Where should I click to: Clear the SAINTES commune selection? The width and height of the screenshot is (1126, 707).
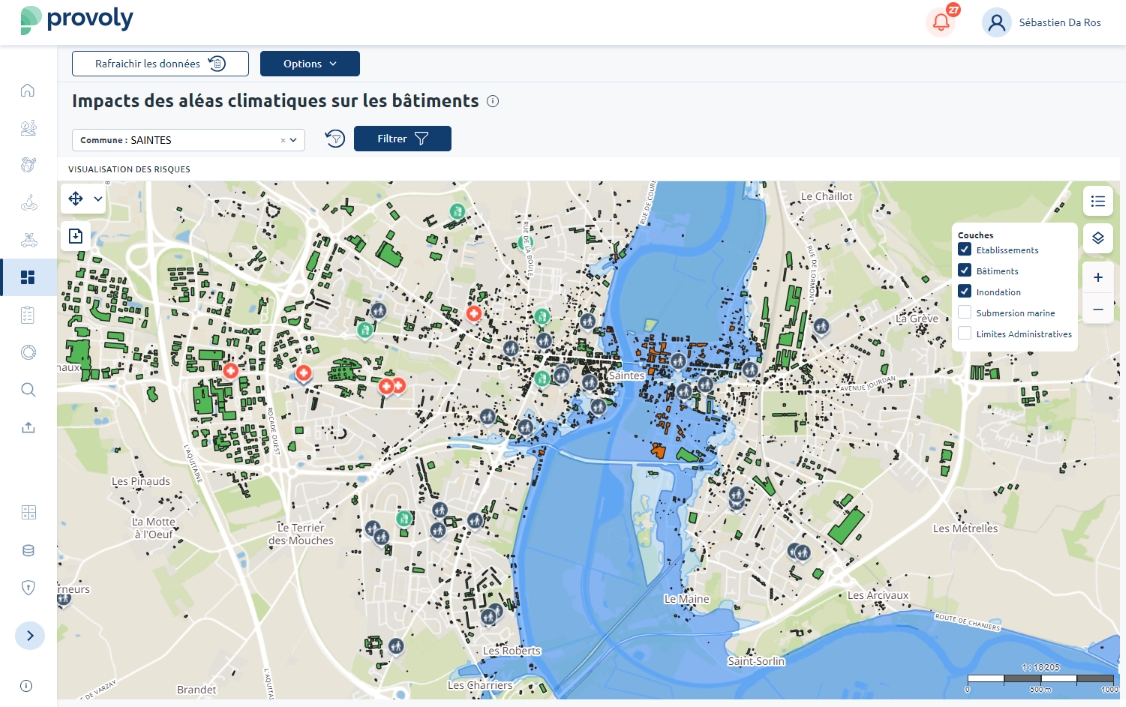(x=283, y=141)
